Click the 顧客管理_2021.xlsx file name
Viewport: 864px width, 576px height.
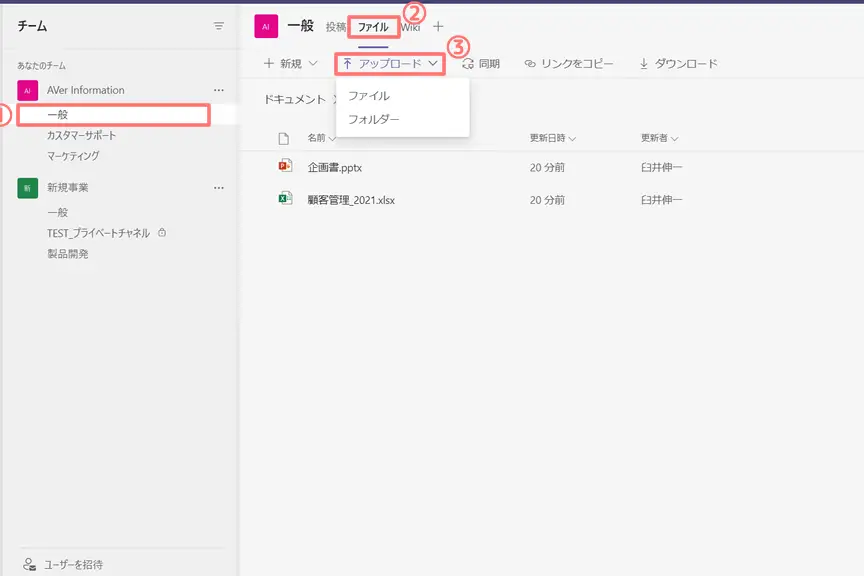[351, 200]
